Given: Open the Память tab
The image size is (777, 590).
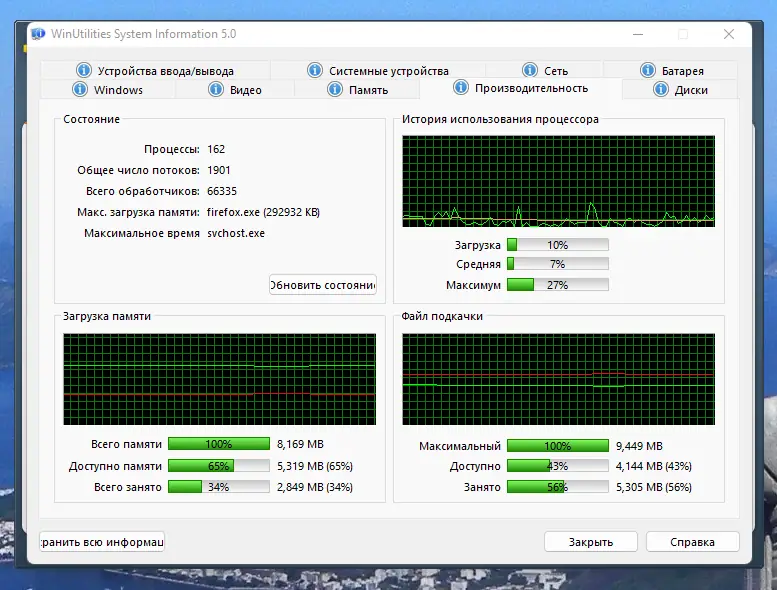Looking at the screenshot, I should (357, 90).
